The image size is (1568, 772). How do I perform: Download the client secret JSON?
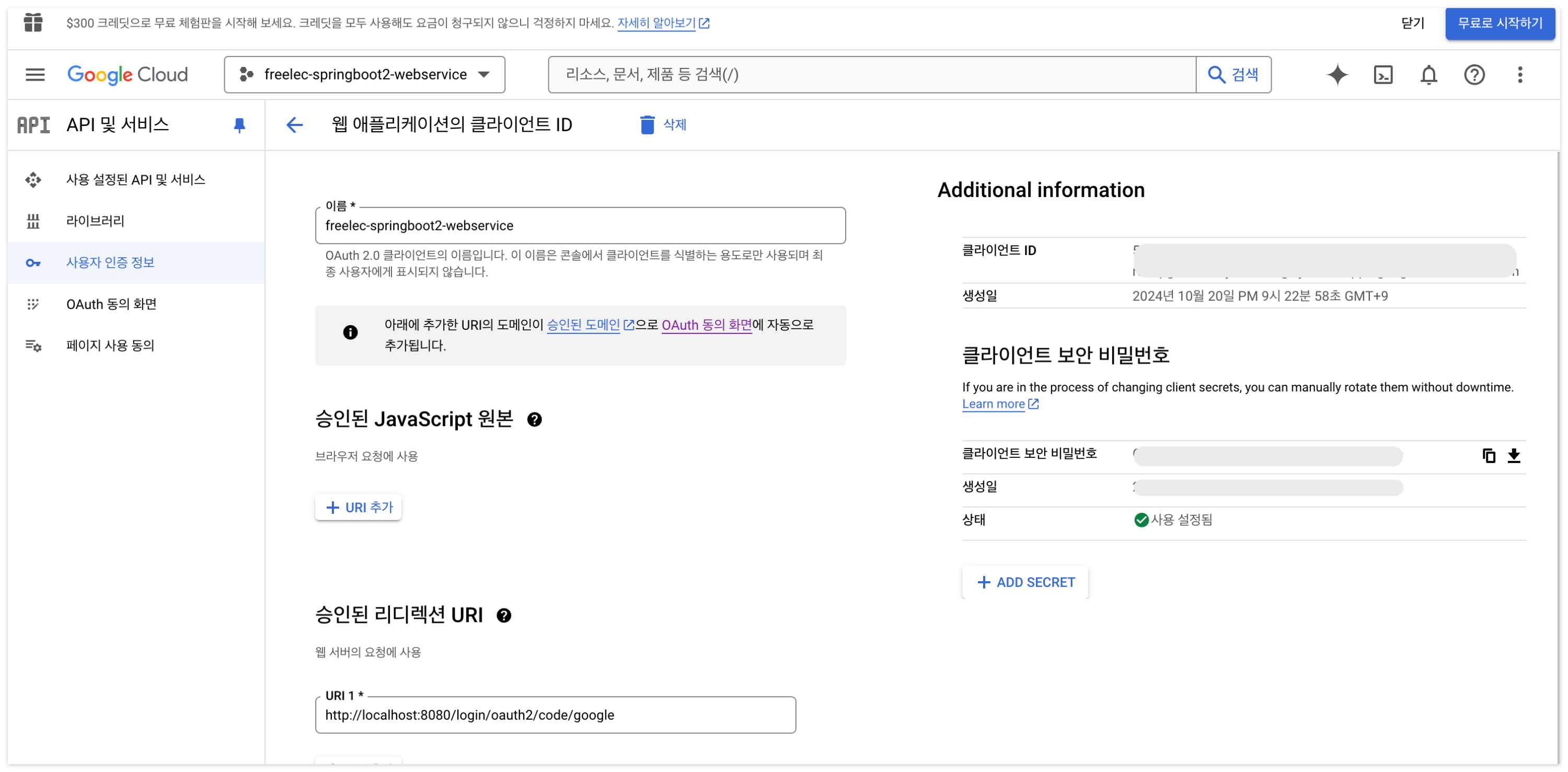coord(1514,455)
